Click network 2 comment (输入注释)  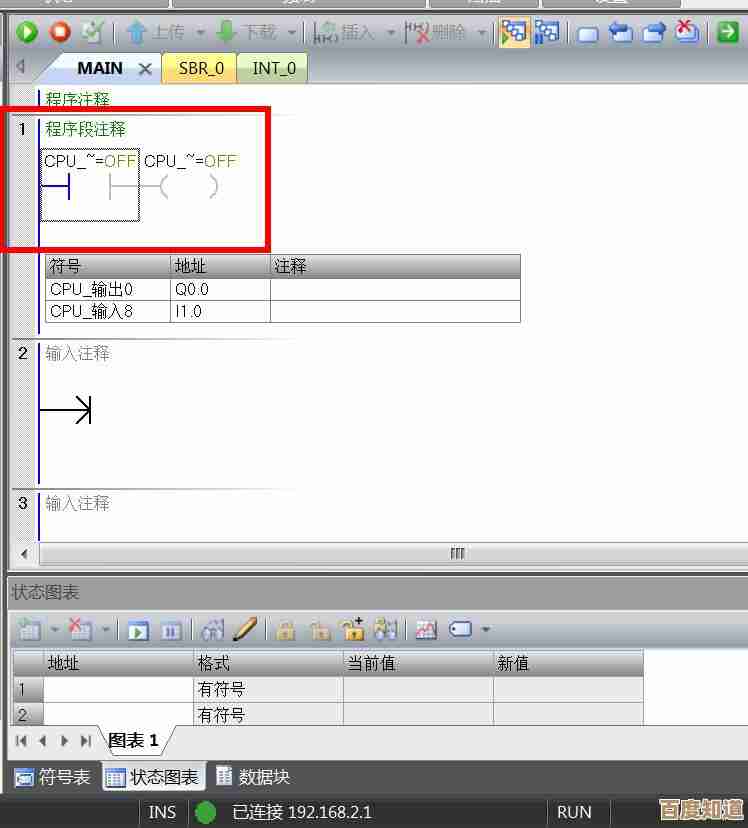[x=78, y=353]
